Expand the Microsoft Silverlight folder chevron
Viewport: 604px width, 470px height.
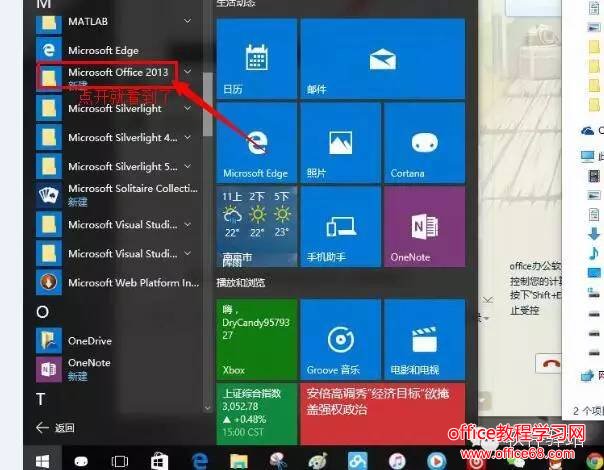188,108
